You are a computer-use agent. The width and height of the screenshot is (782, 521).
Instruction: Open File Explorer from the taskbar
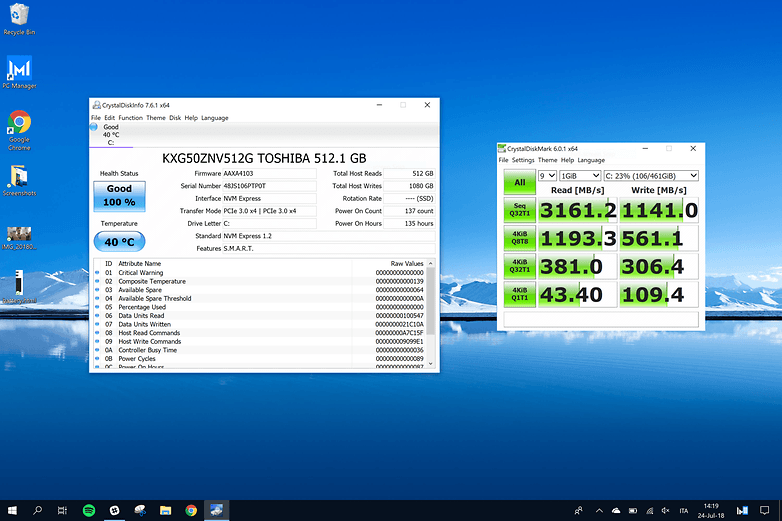pos(166,510)
